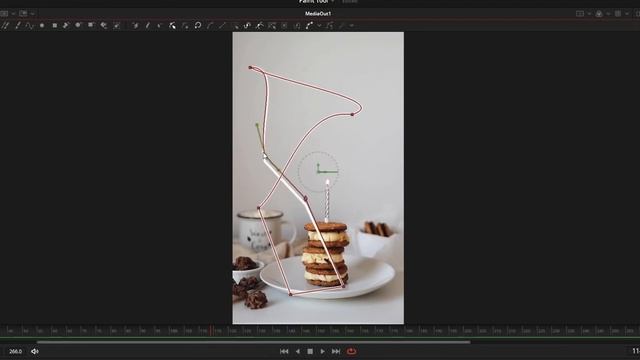Viewport: 640px width, 360px height.
Task: Select the Copy Ellipse tool
Action: click(78, 25)
